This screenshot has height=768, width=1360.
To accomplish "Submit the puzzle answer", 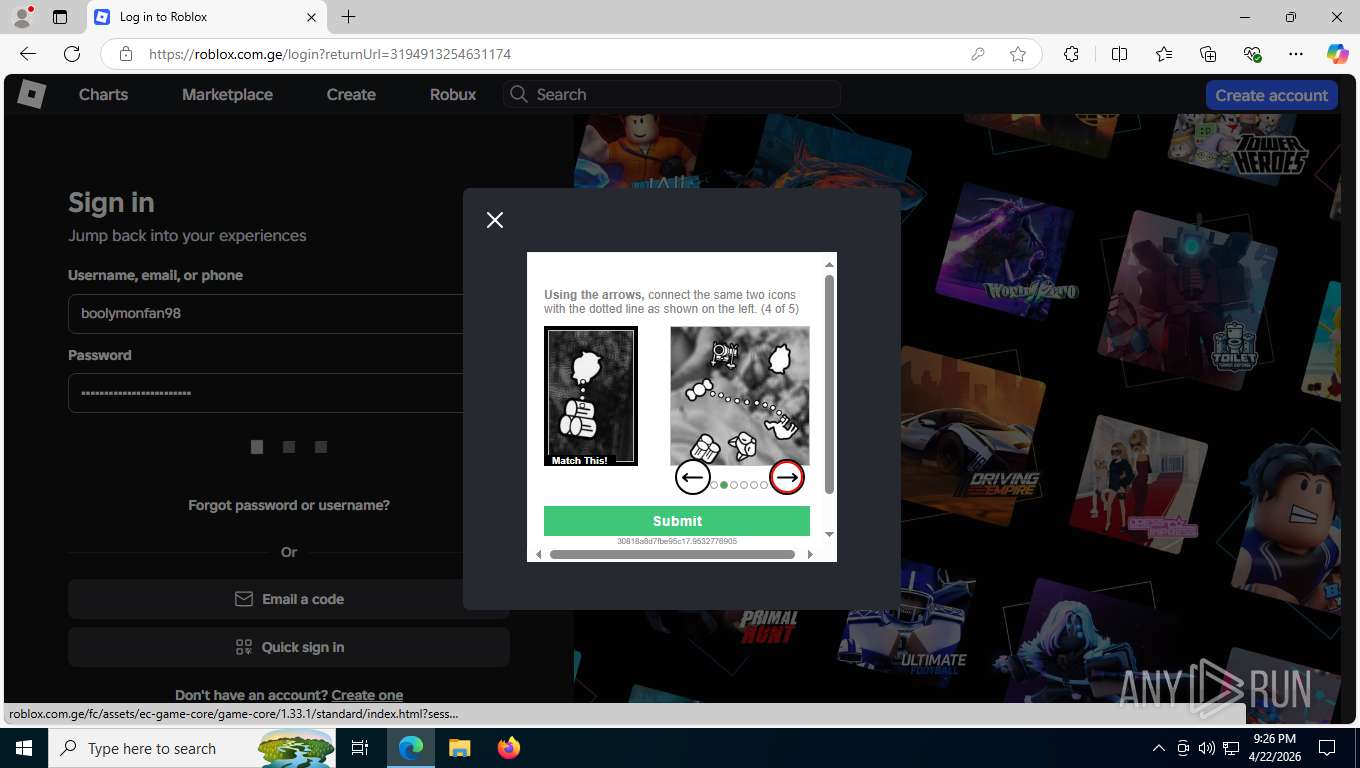I will click(x=677, y=521).
